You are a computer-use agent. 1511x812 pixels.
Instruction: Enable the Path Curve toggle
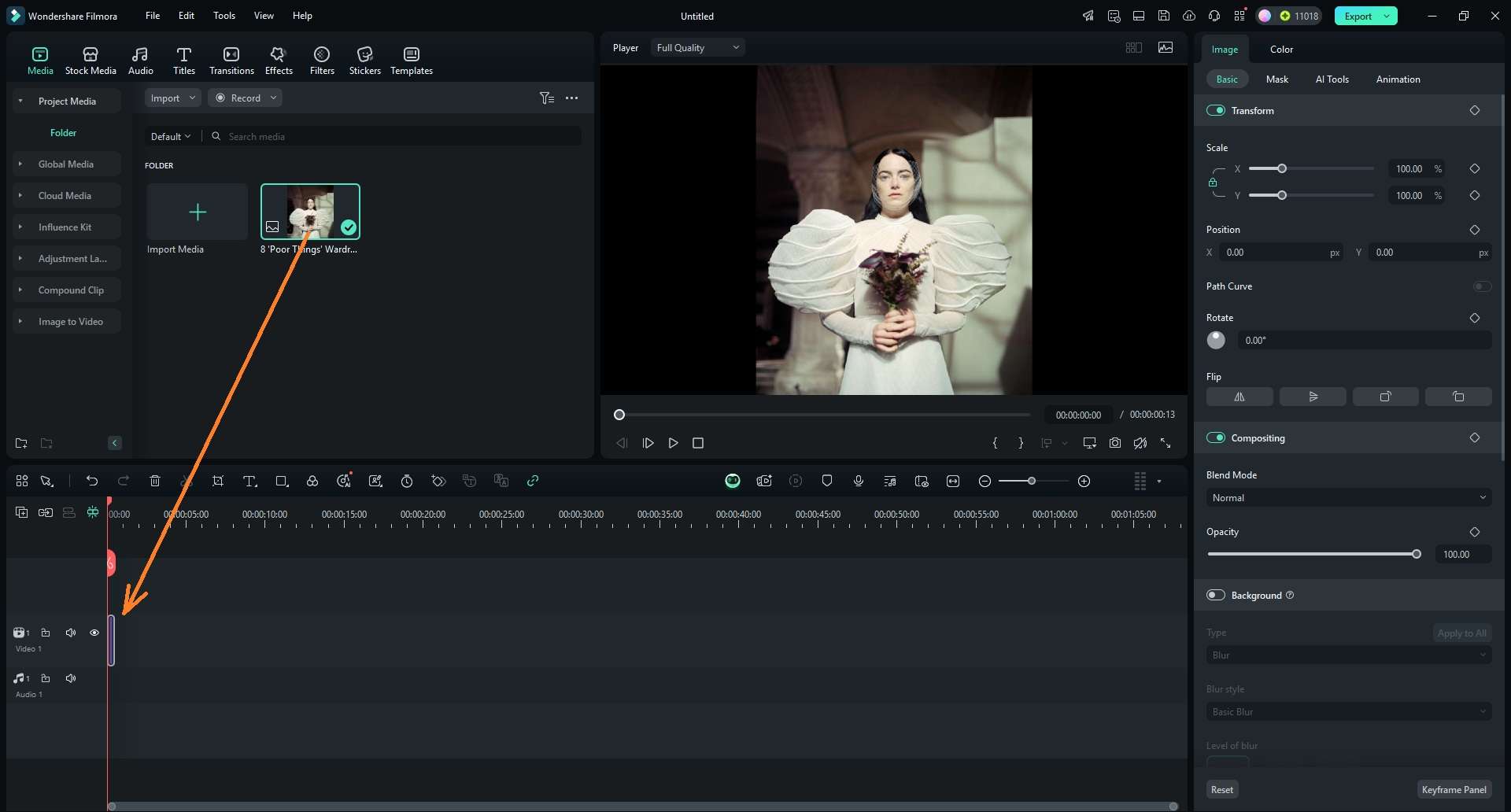coord(1482,286)
